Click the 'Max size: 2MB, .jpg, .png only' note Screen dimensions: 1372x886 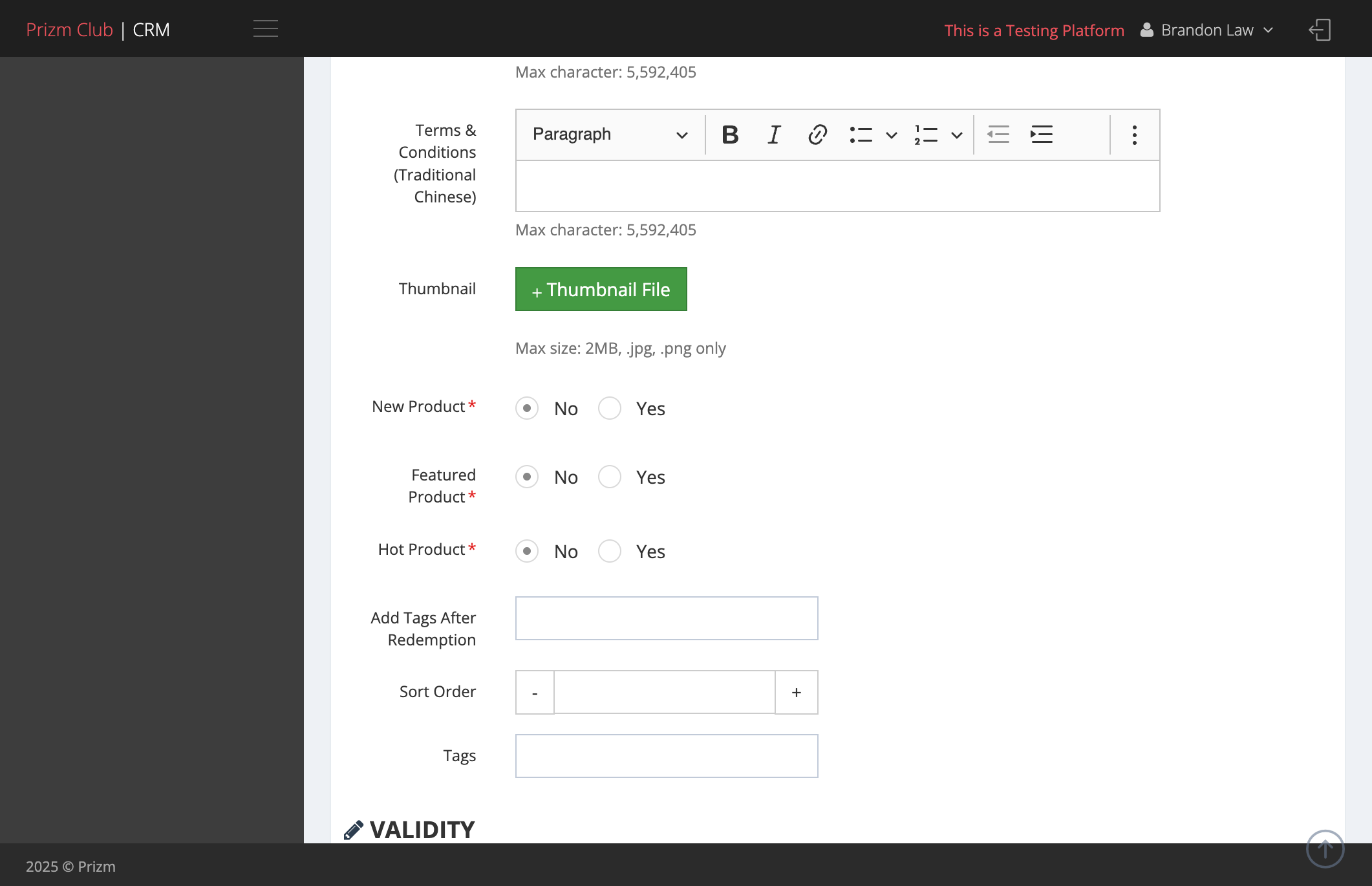[621, 349]
